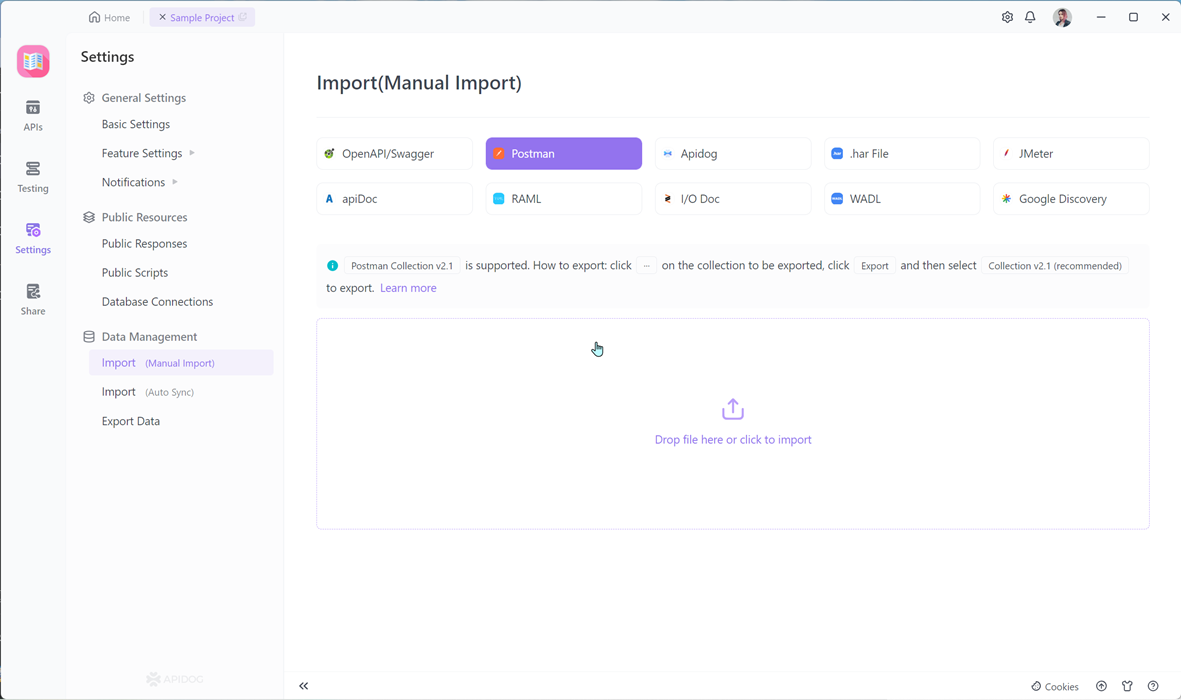Choose WADL import format
Screen dimensions: 1181x700
pyautogui.click(x=902, y=199)
